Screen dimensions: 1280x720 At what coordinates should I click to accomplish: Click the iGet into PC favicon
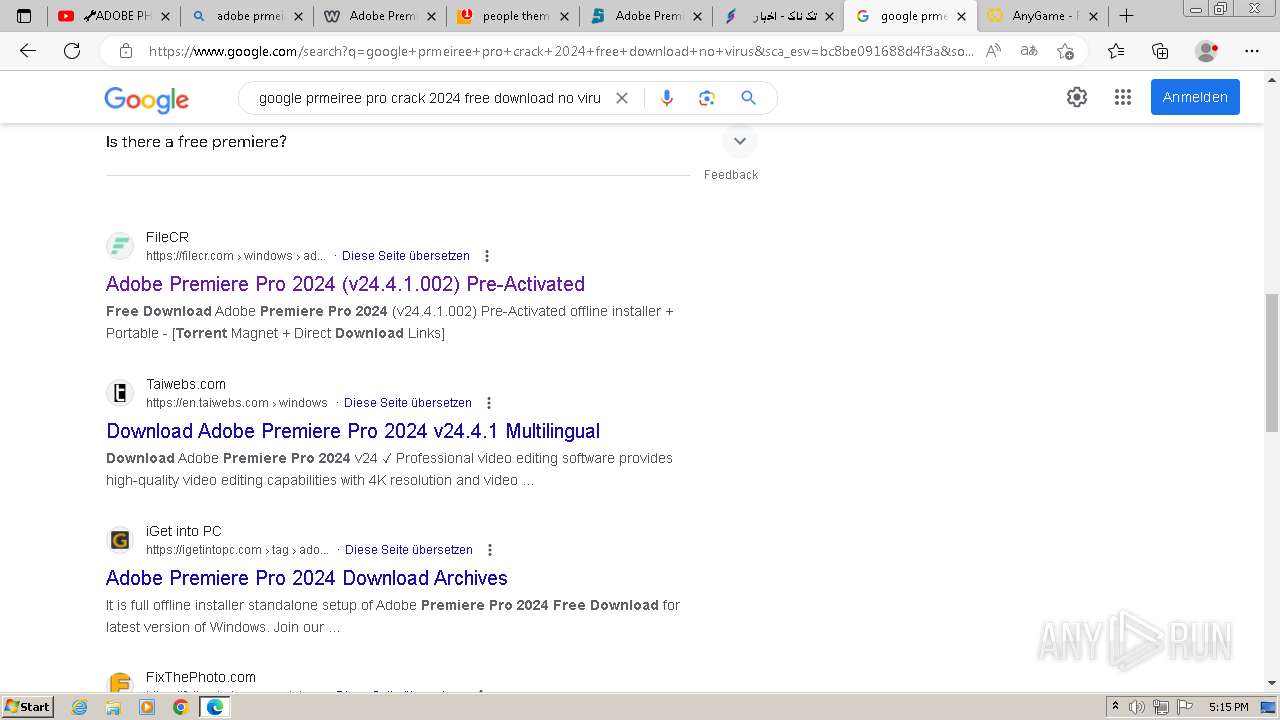(x=120, y=540)
